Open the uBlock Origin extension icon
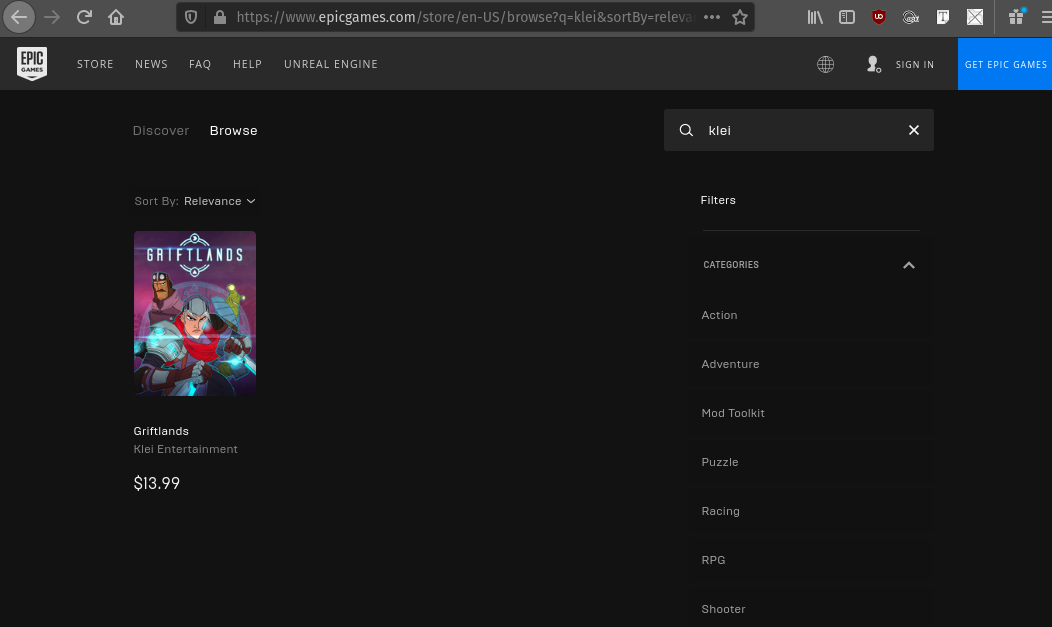 (878, 17)
